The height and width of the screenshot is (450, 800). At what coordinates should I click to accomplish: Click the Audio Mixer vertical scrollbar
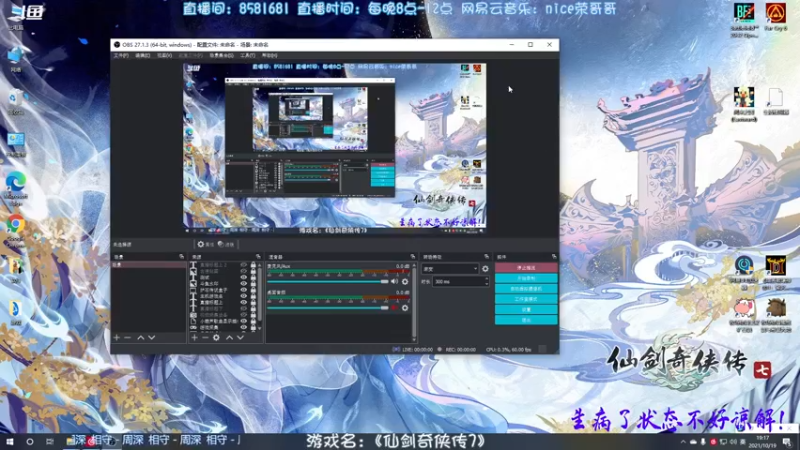click(x=414, y=301)
